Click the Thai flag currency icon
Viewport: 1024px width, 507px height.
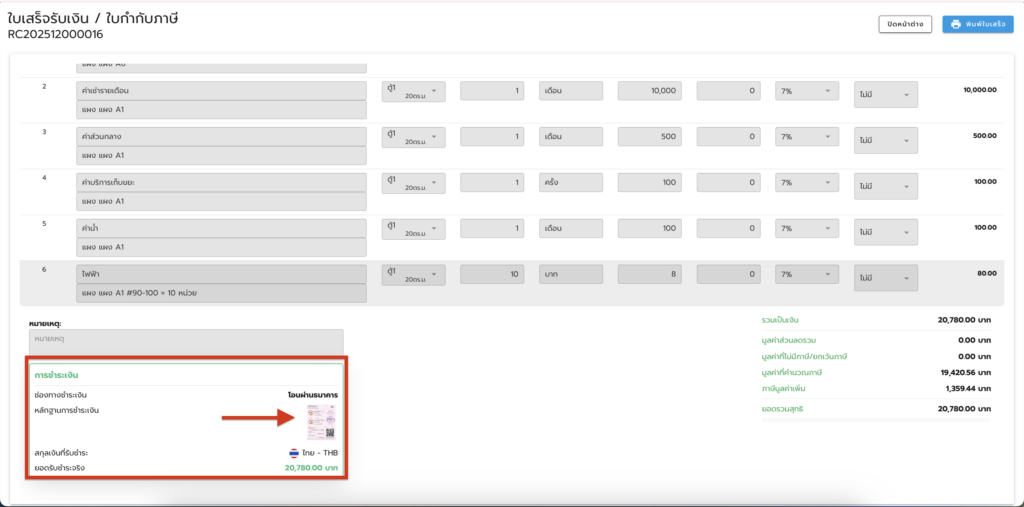pos(293,452)
